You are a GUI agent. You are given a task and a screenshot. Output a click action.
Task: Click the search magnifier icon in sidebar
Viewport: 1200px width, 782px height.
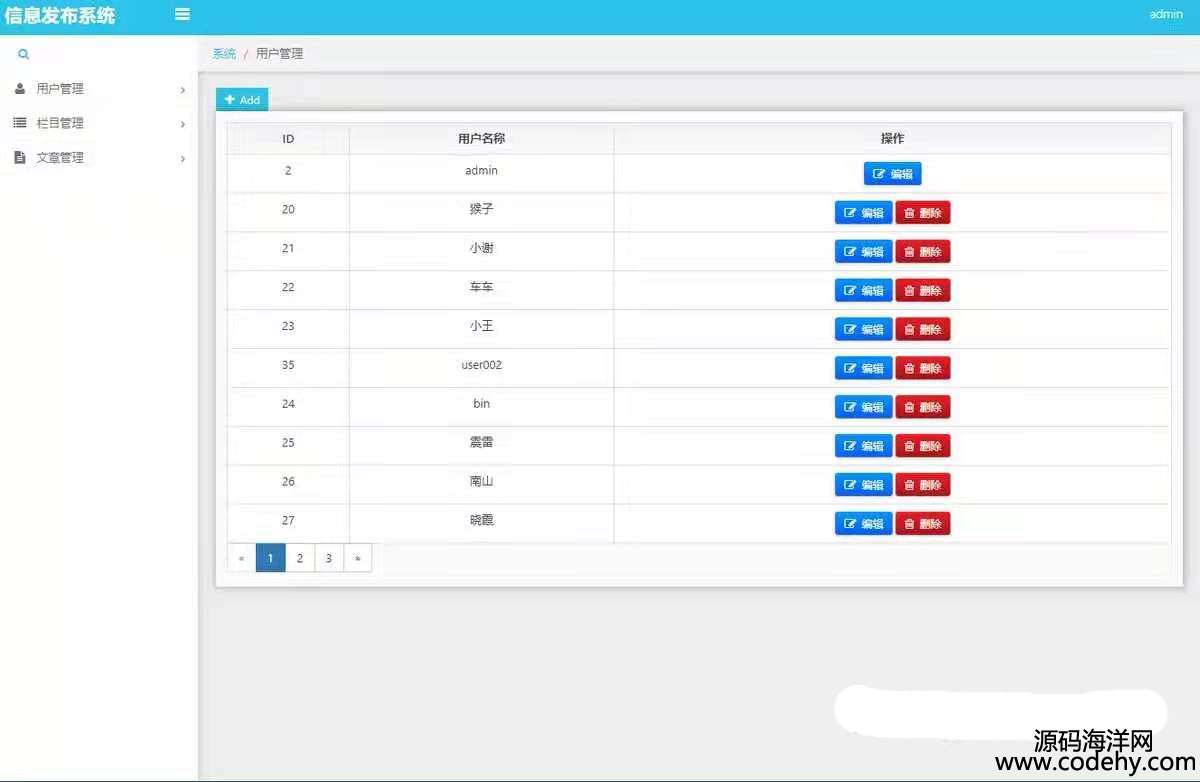(23, 54)
